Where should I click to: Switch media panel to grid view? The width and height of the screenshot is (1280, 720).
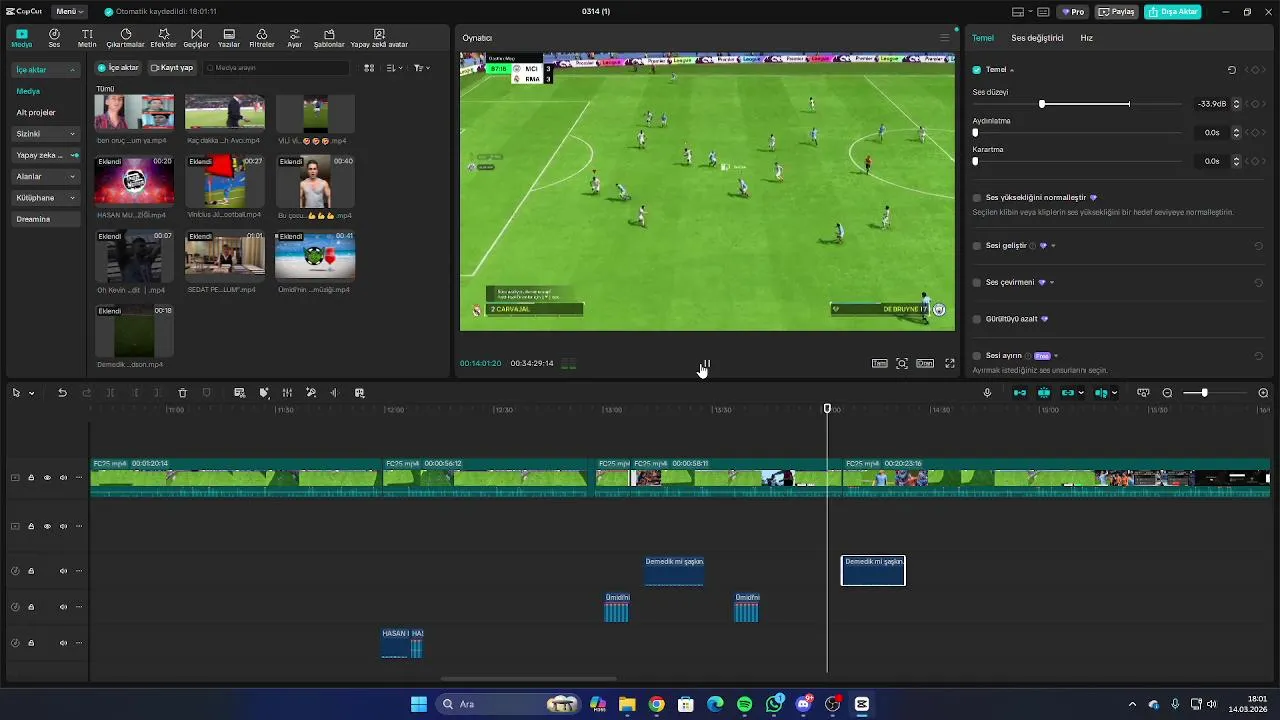tap(369, 68)
